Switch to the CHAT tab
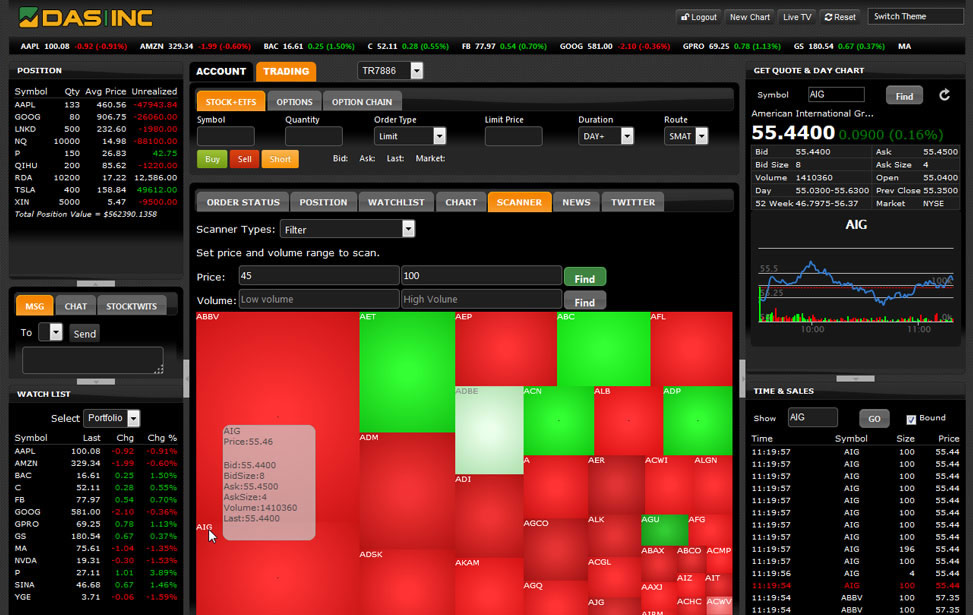 pos(76,306)
